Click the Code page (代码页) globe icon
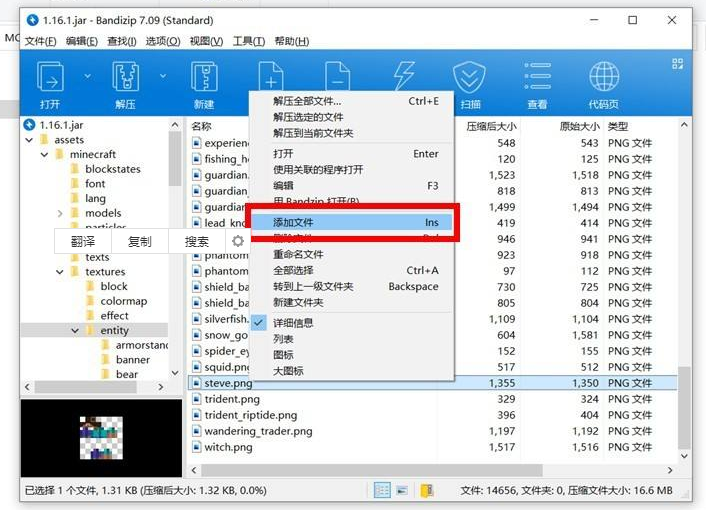Image resolution: width=706 pixels, height=510 pixels. (604, 76)
